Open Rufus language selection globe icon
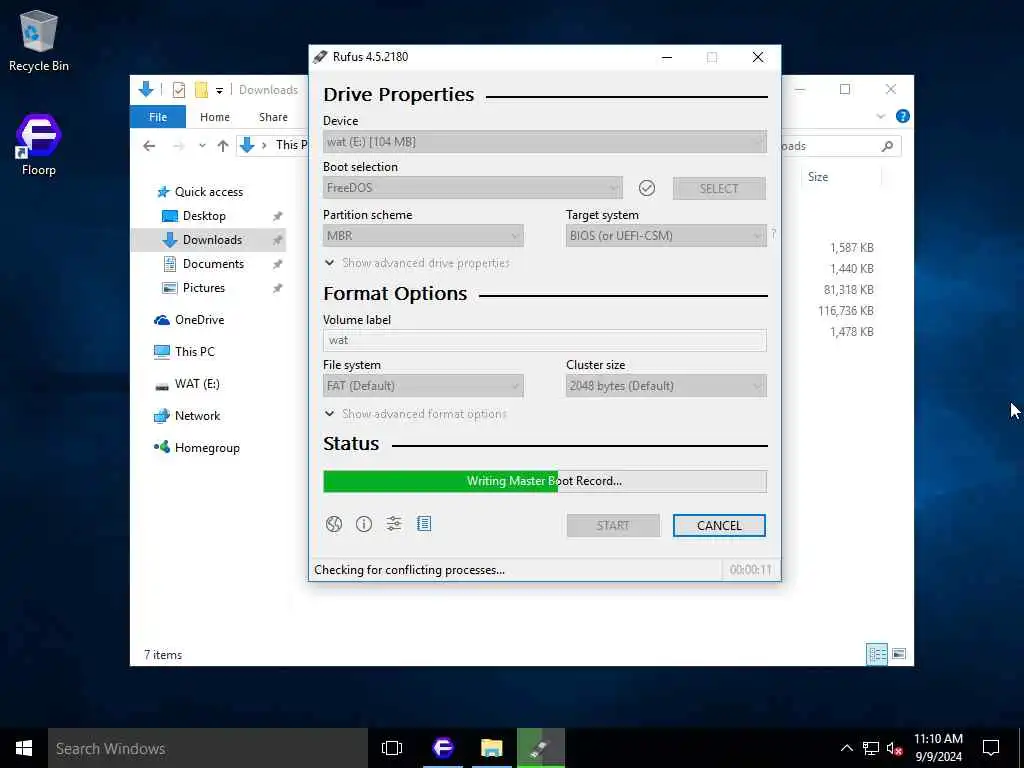The image size is (1024, 768). pyautogui.click(x=334, y=524)
